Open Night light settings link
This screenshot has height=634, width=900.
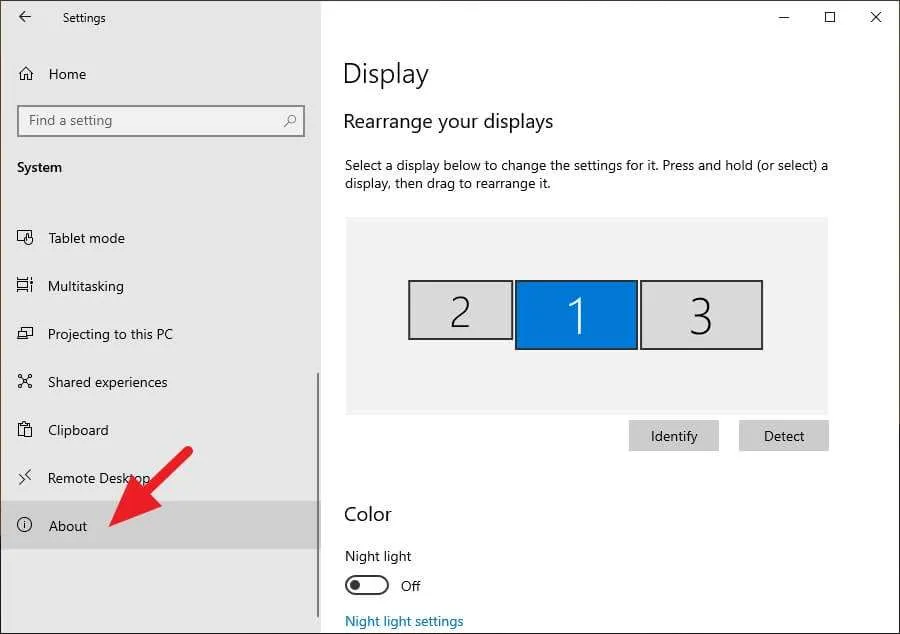point(404,621)
